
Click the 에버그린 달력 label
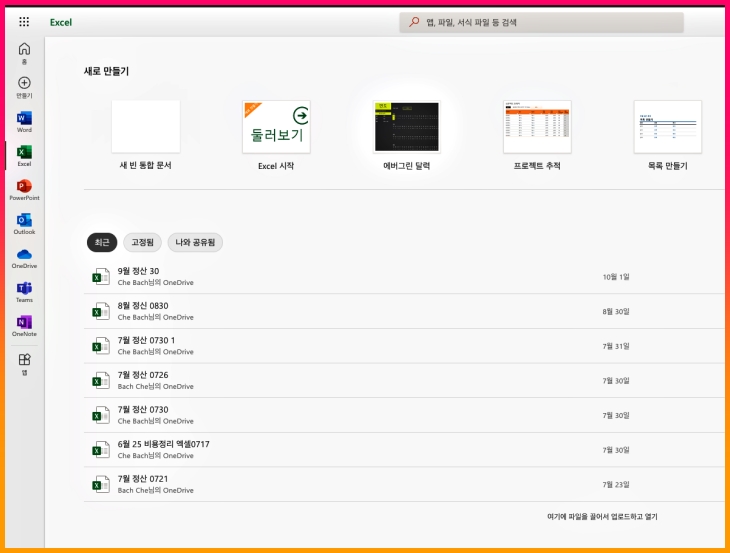click(406, 166)
